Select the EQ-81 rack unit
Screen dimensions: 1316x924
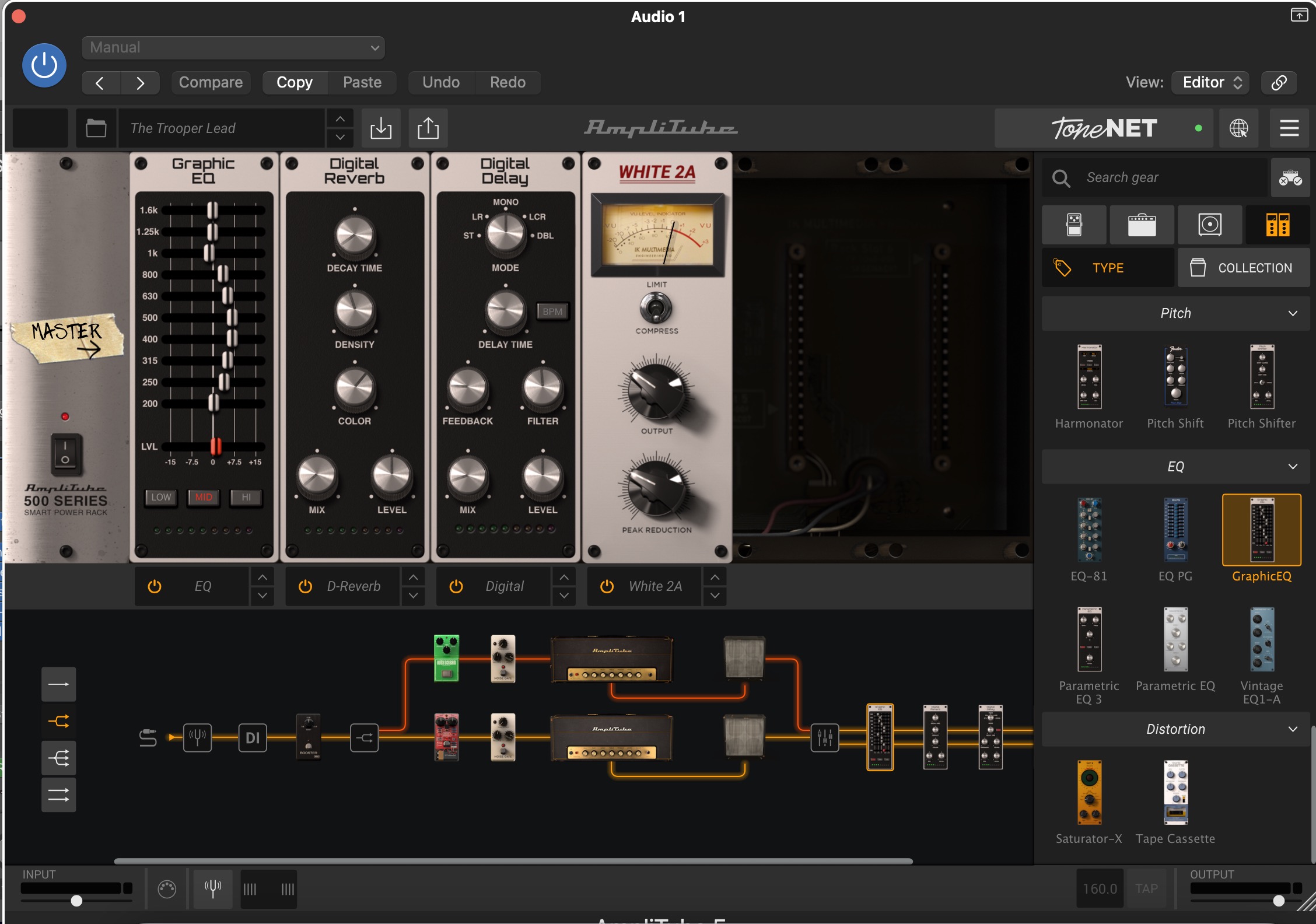(1089, 530)
